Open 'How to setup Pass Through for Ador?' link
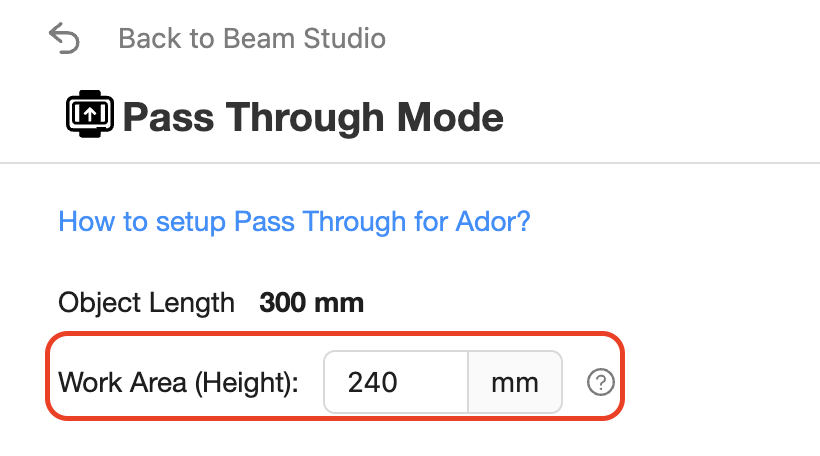This screenshot has height=456, width=820. pyautogui.click(x=294, y=221)
